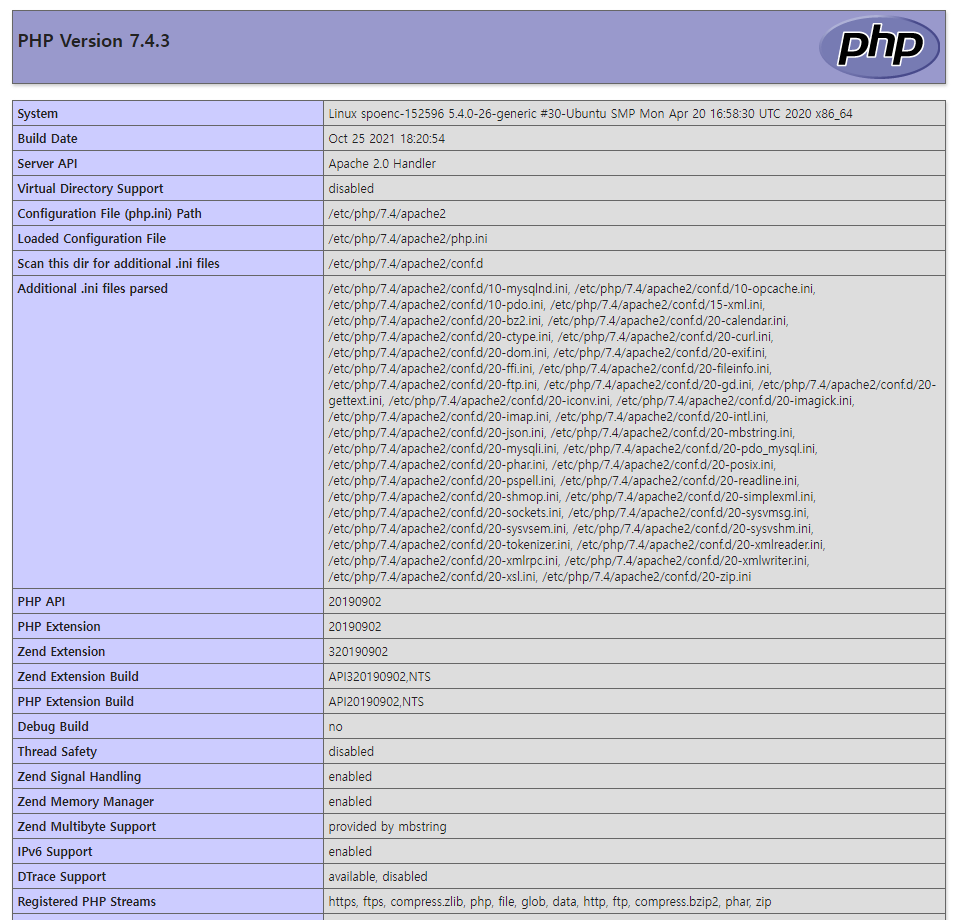This screenshot has height=920, width=969.
Task: Click the 20-curl.ini file path
Action: [665, 337]
